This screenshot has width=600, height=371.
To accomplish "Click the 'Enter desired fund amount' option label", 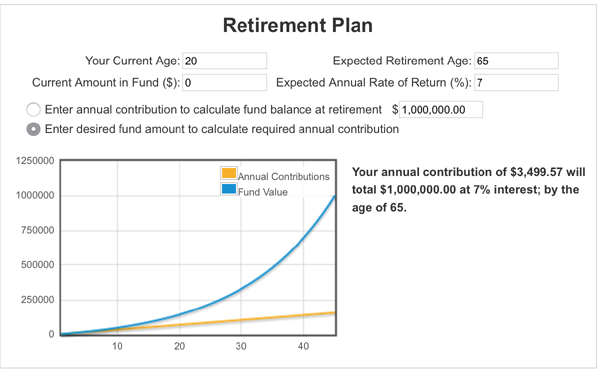I will (x=222, y=129).
